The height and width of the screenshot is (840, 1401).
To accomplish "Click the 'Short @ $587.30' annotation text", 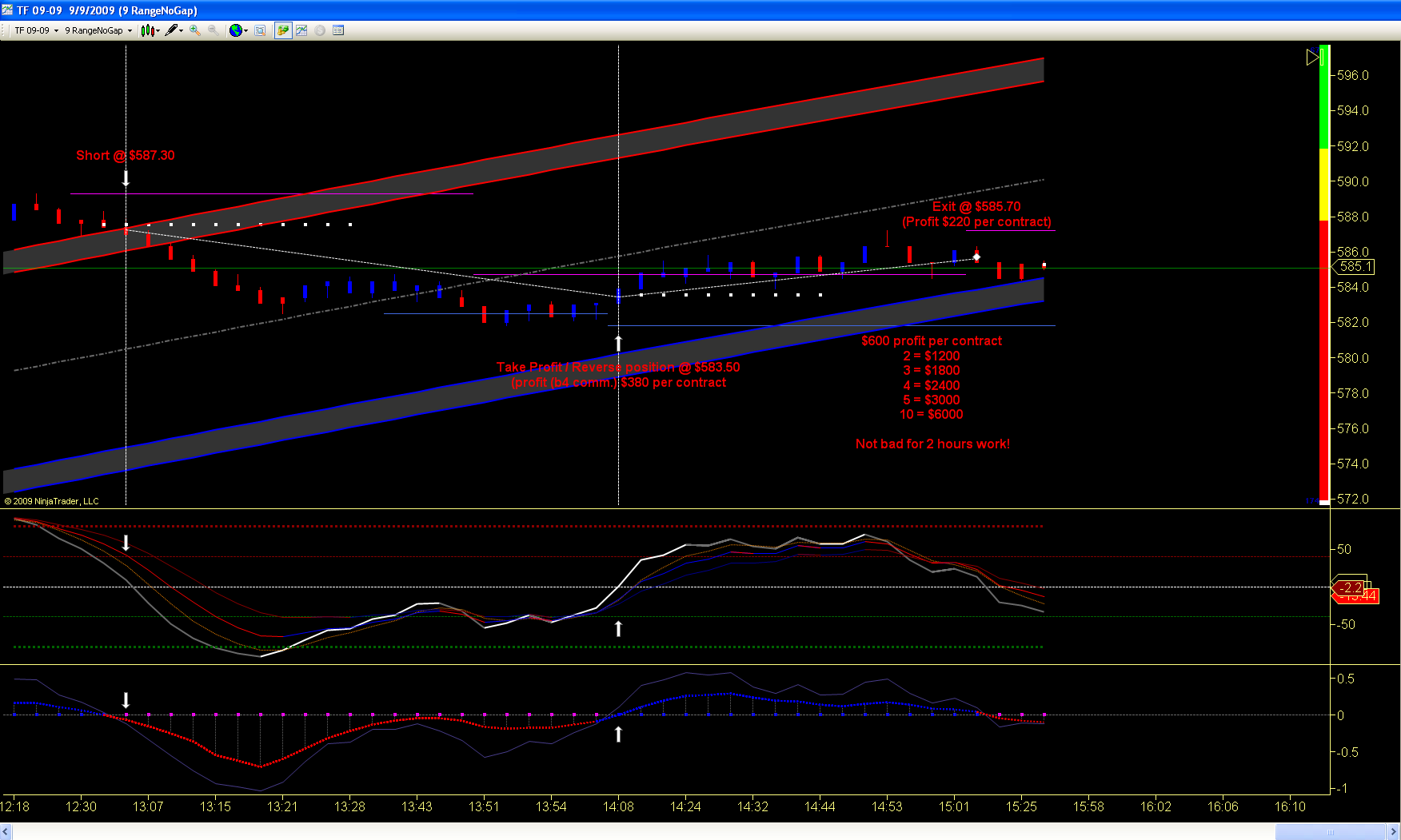I will pos(126,155).
